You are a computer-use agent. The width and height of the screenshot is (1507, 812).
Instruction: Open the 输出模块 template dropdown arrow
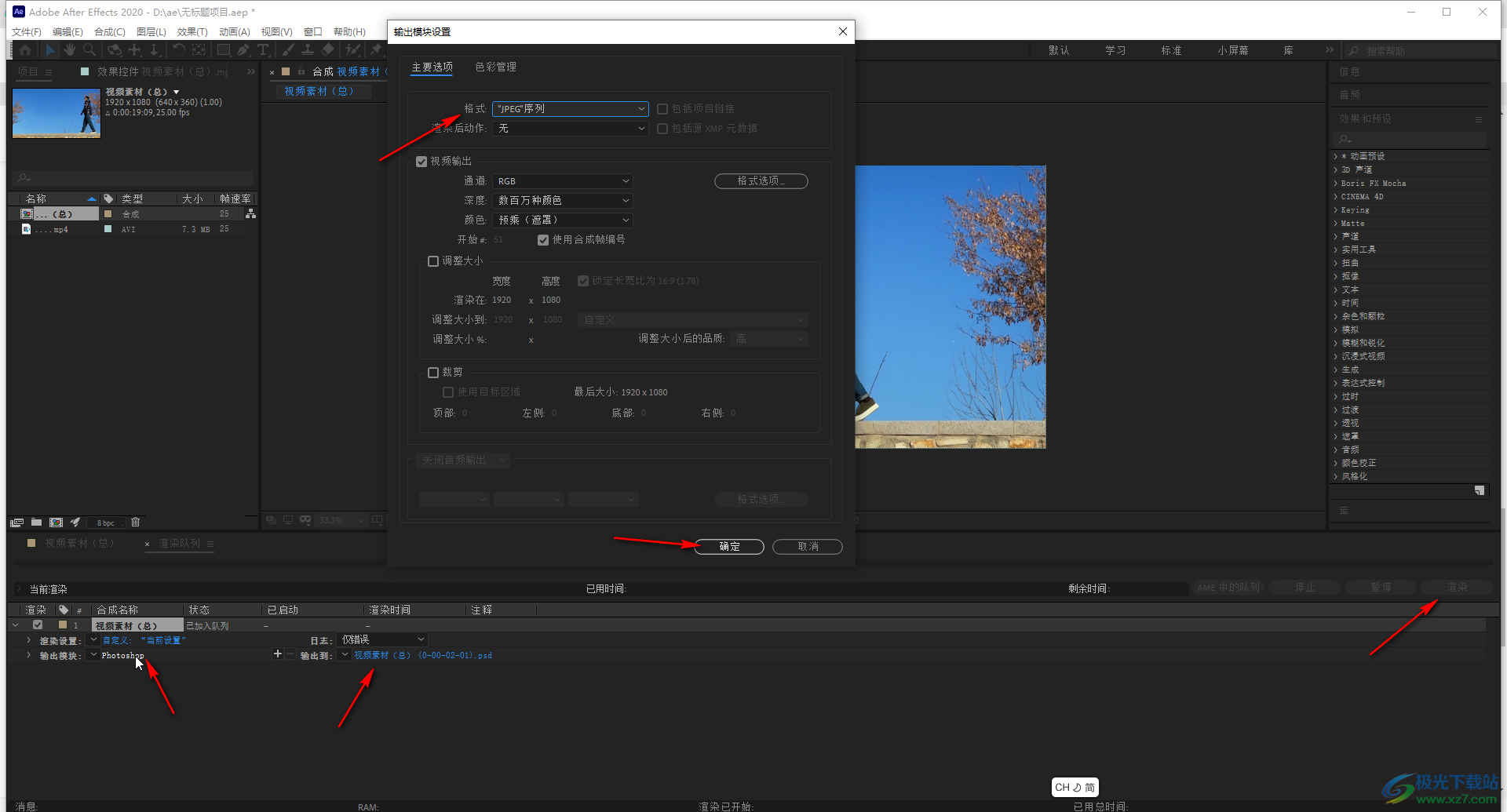tap(93, 655)
